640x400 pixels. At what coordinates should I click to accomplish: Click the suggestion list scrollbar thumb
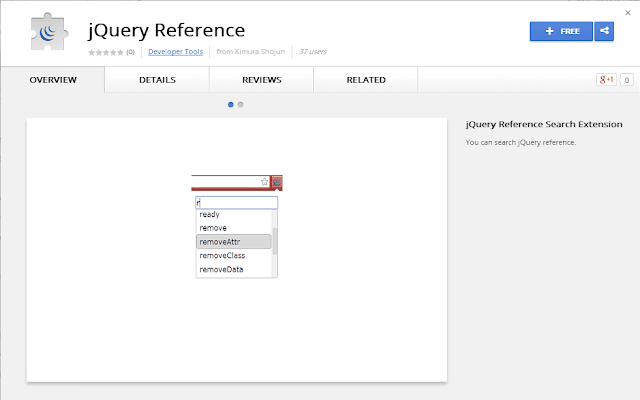[x=275, y=241]
